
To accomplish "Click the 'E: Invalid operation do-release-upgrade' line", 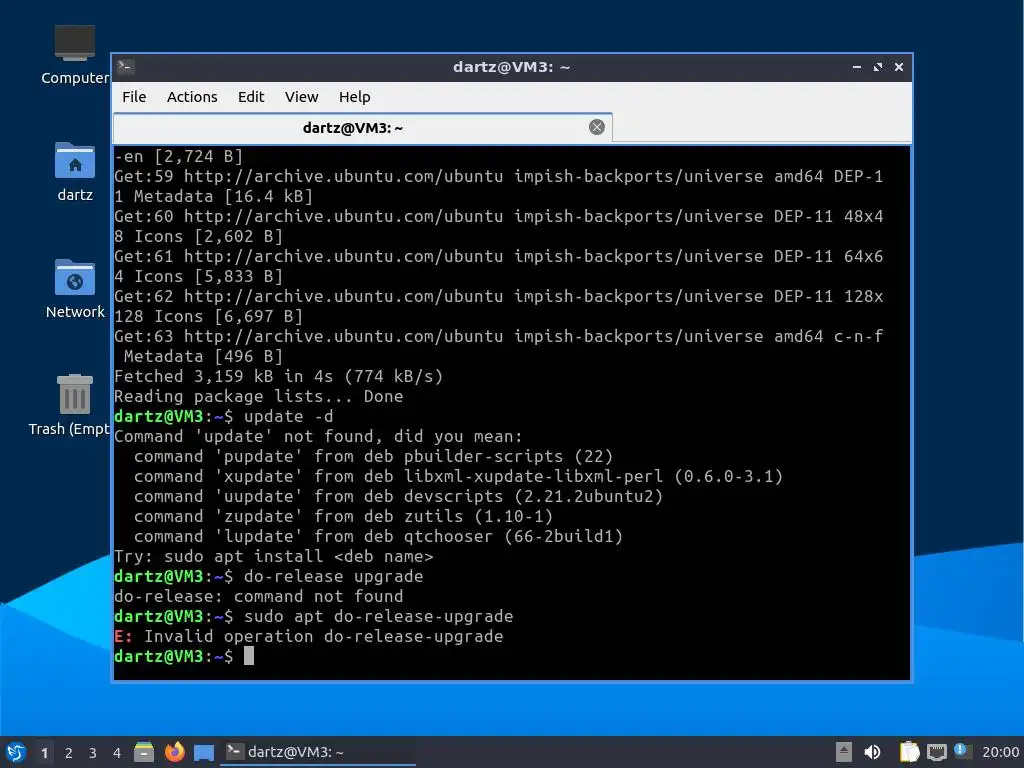I will coord(308,637).
